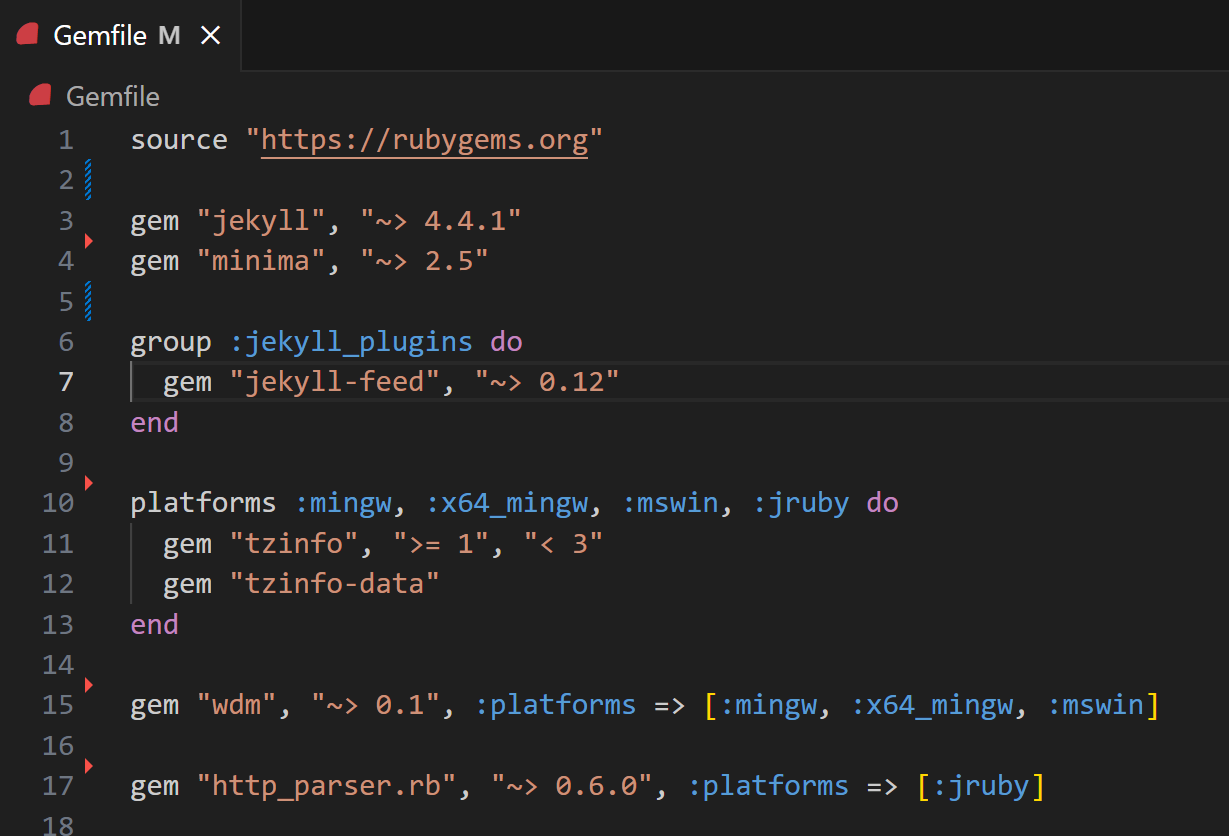Select line number 4 in the gutter
Image resolution: width=1229 pixels, height=836 pixels.
click(66, 261)
